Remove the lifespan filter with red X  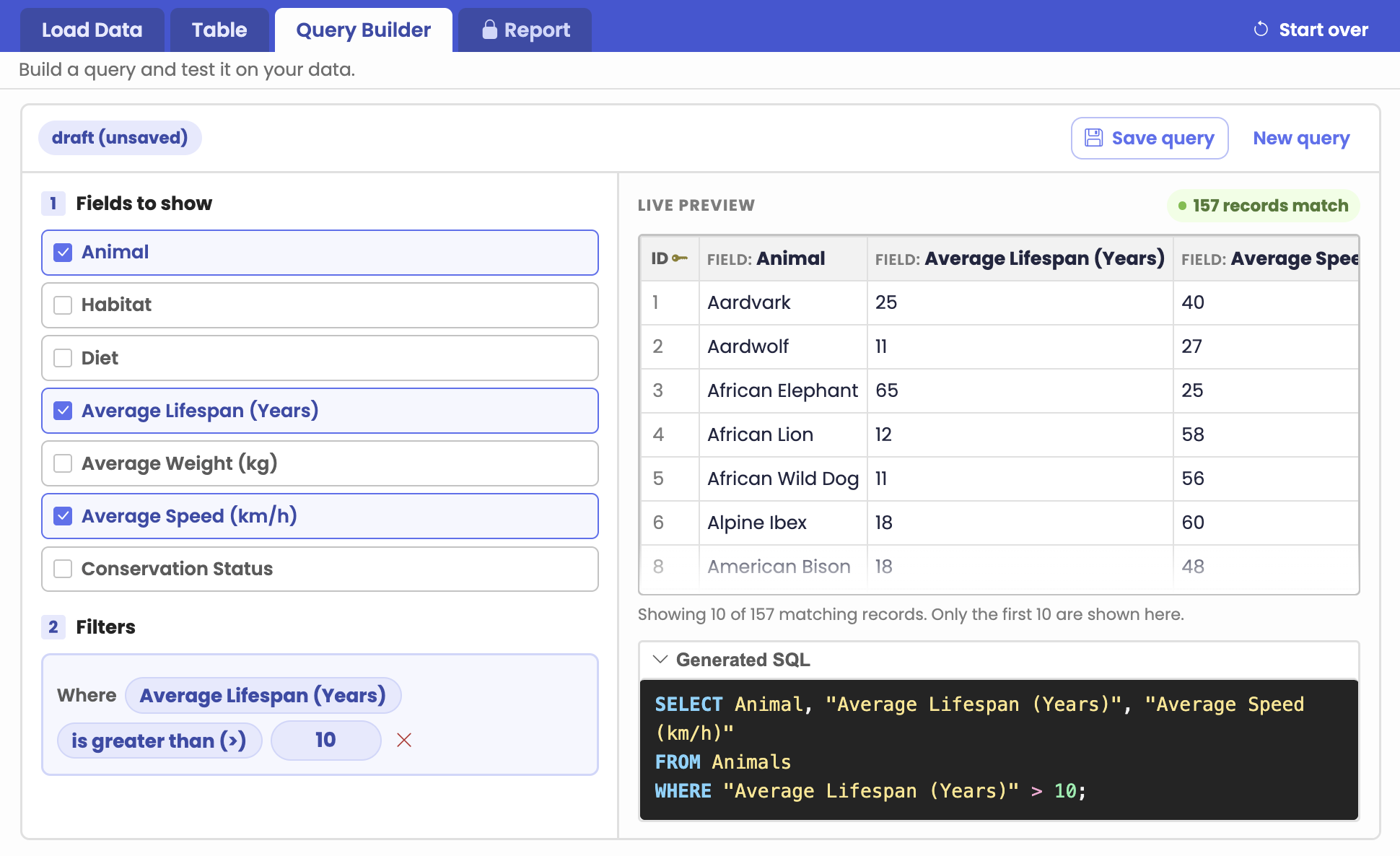pyautogui.click(x=404, y=740)
